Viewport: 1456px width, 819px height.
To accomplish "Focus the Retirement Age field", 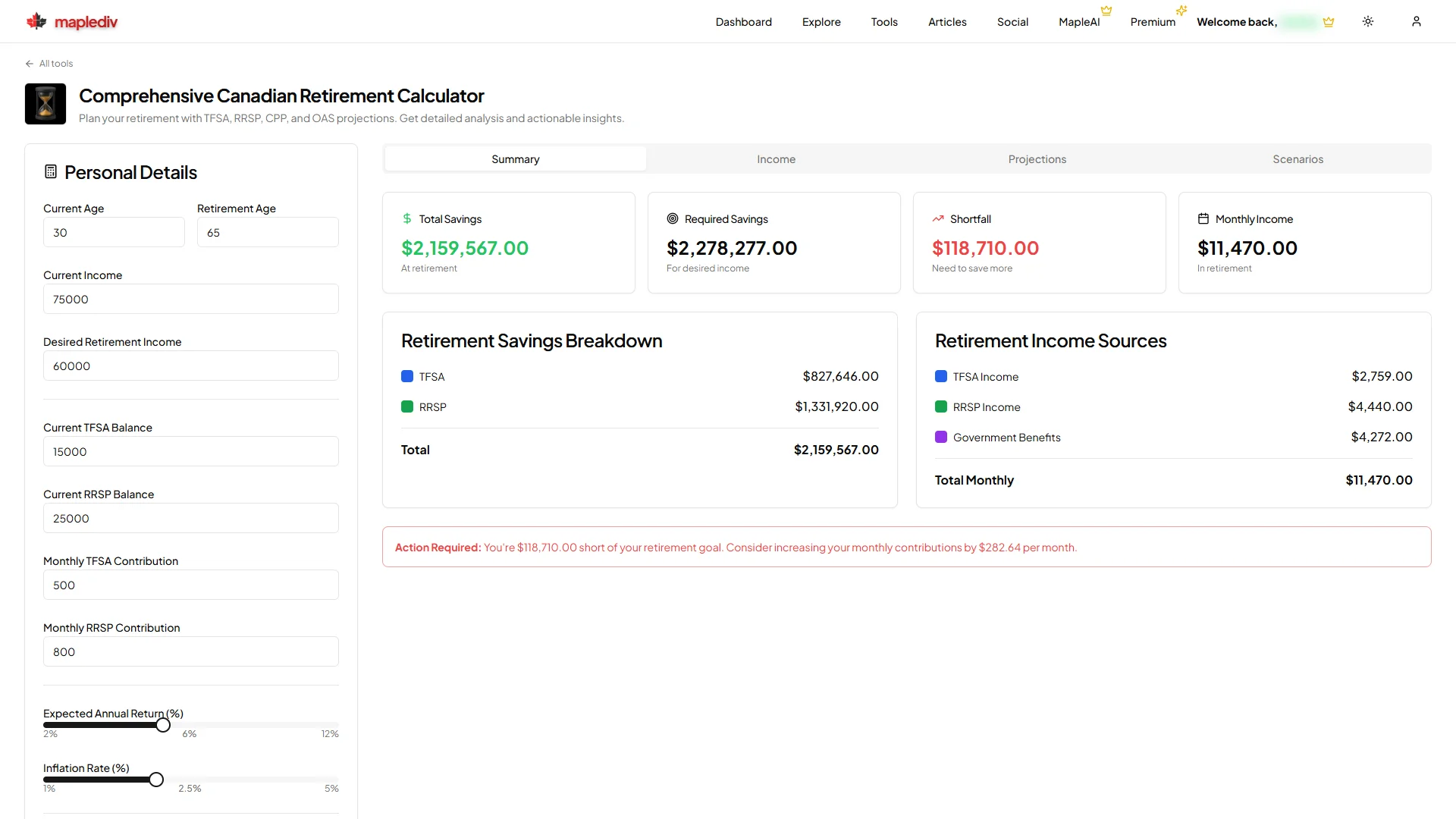I will [x=268, y=232].
